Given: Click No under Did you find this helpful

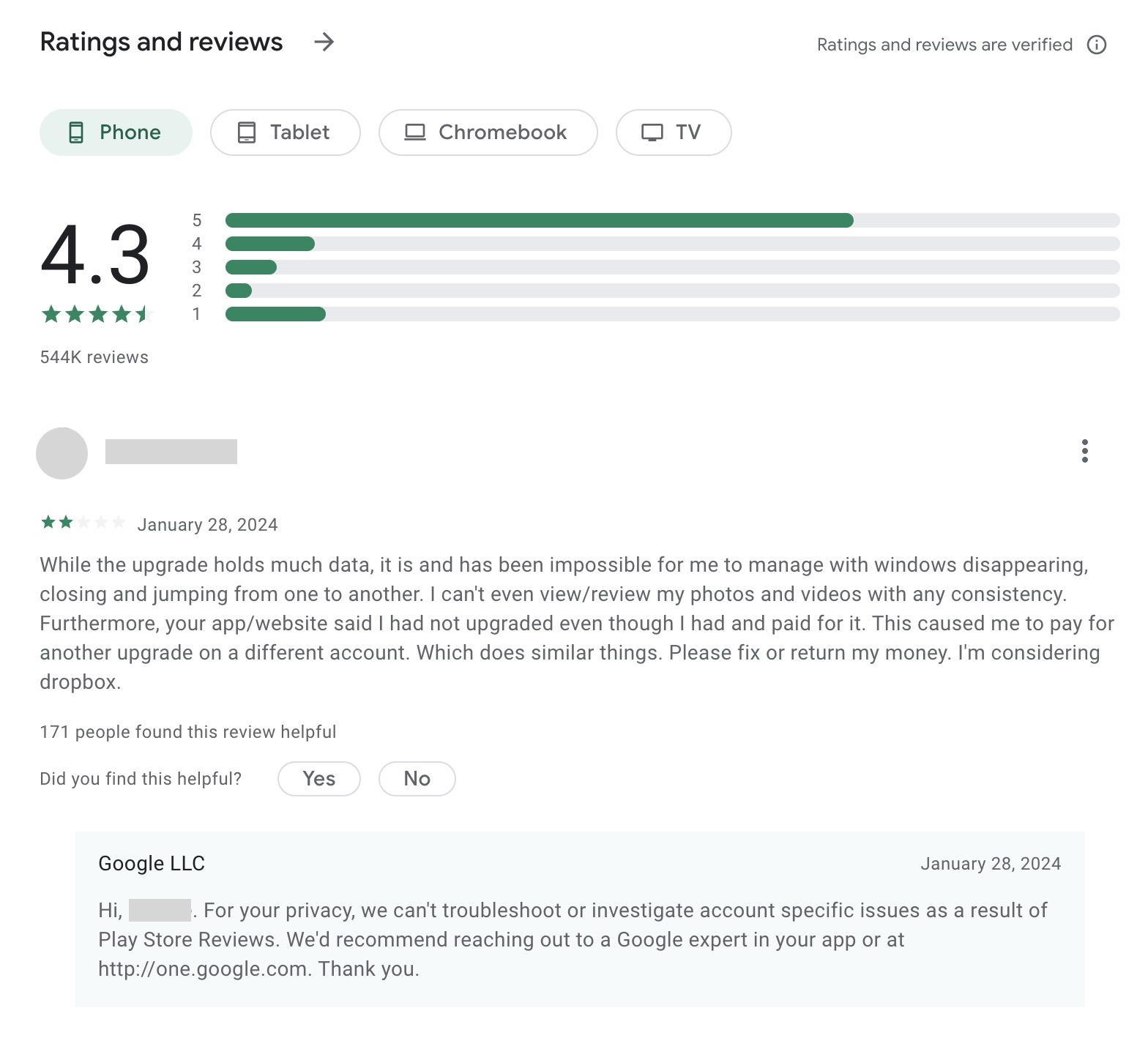Looking at the screenshot, I should 417,778.
